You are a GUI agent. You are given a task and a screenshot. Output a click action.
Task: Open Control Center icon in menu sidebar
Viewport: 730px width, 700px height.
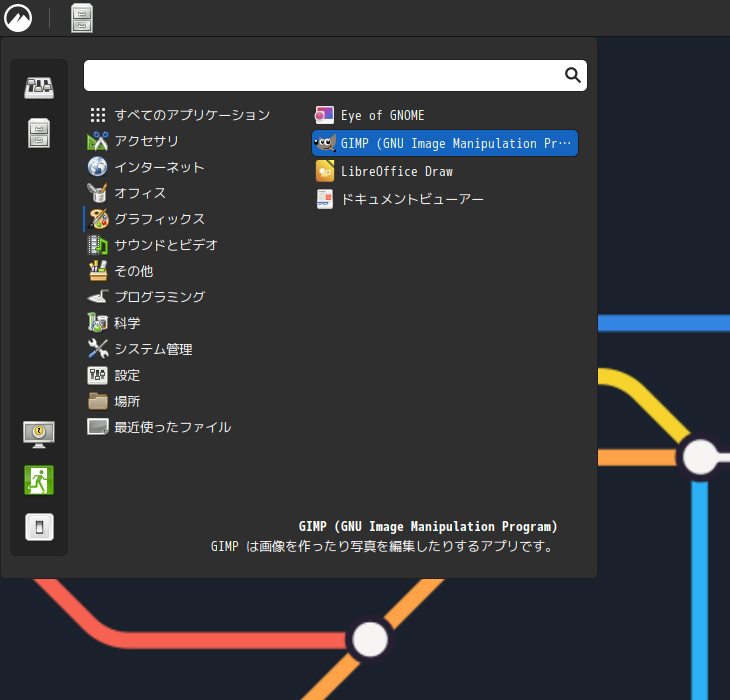39,88
